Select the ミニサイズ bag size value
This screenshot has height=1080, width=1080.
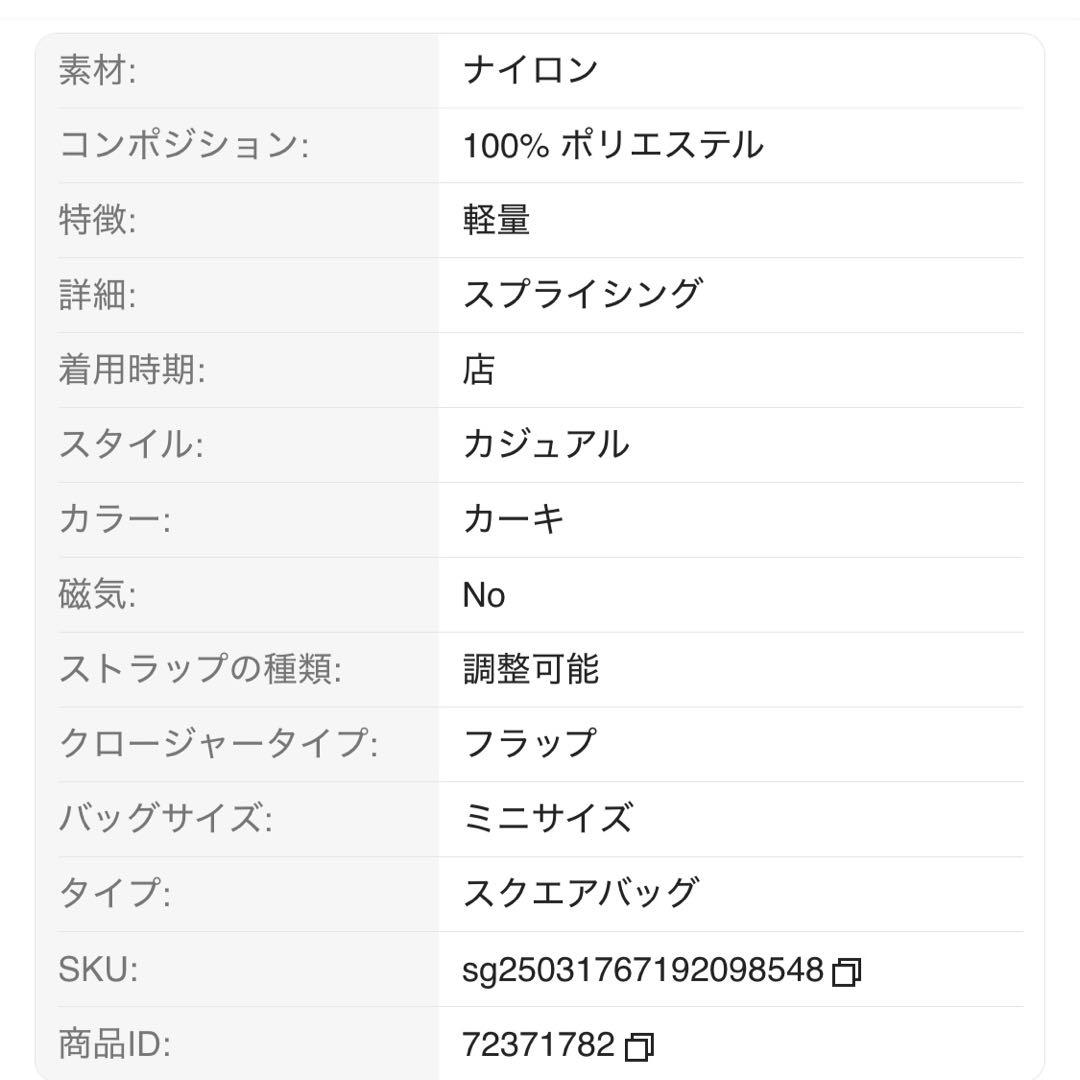coord(547,819)
